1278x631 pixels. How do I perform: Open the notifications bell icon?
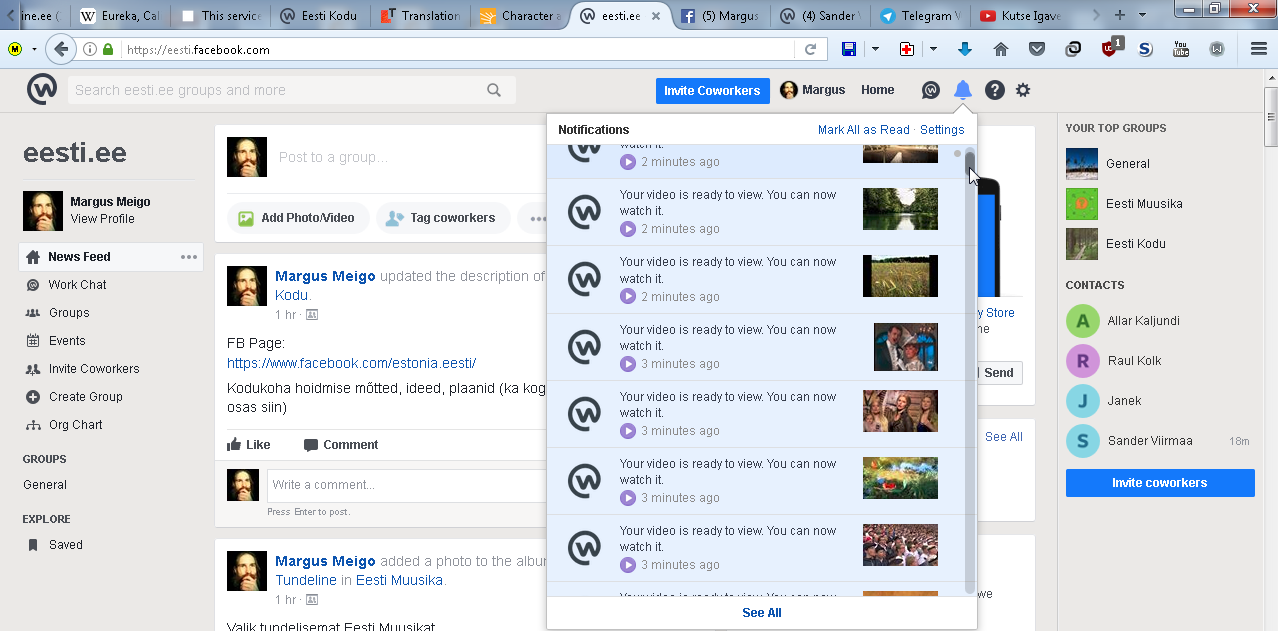coord(962,90)
